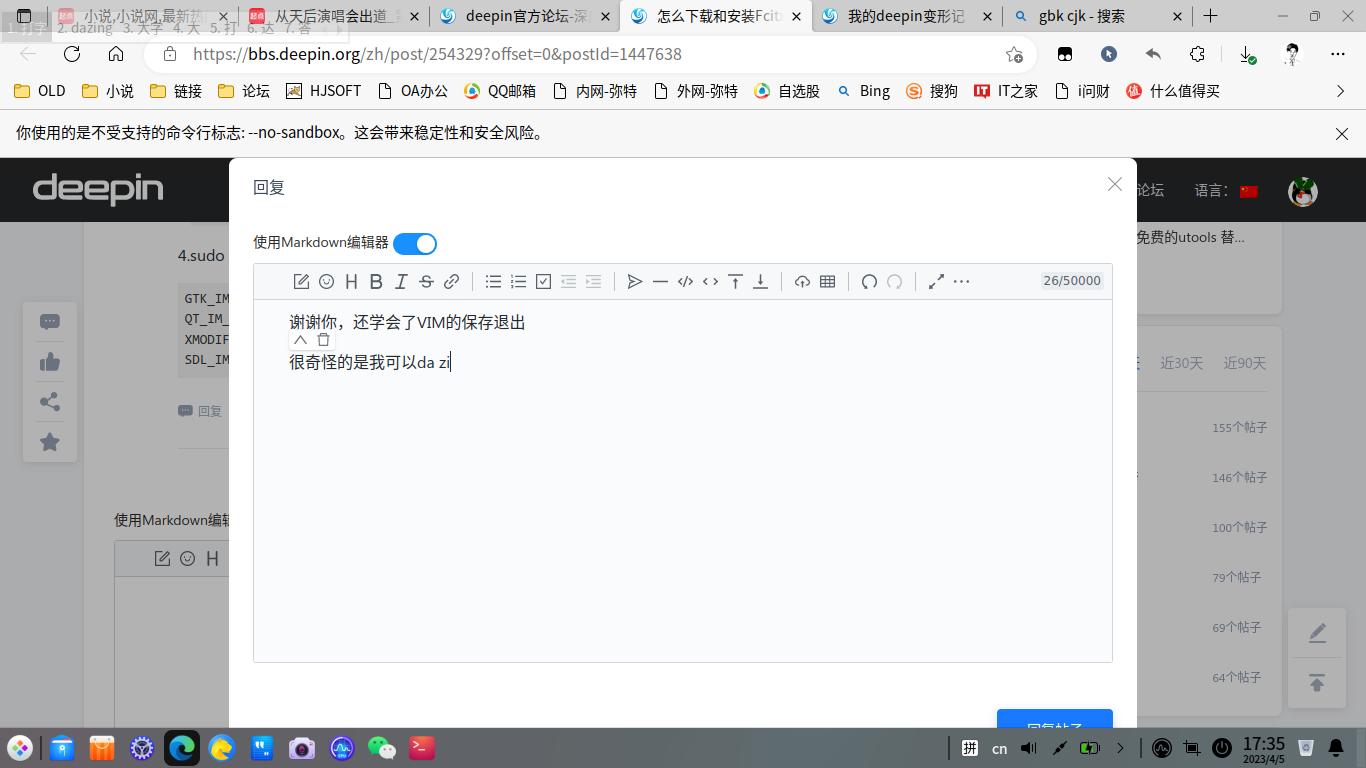The image size is (1366, 768).
Task: Insert inline code in the editor
Action: (710, 282)
